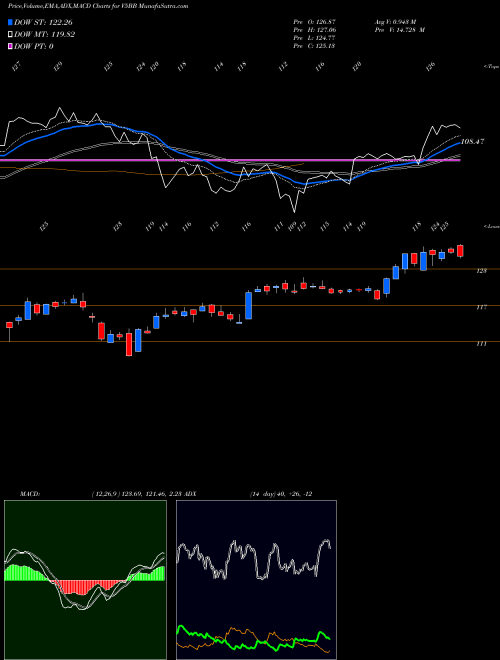Click the 'MACD:' indicator label

coord(29,494)
